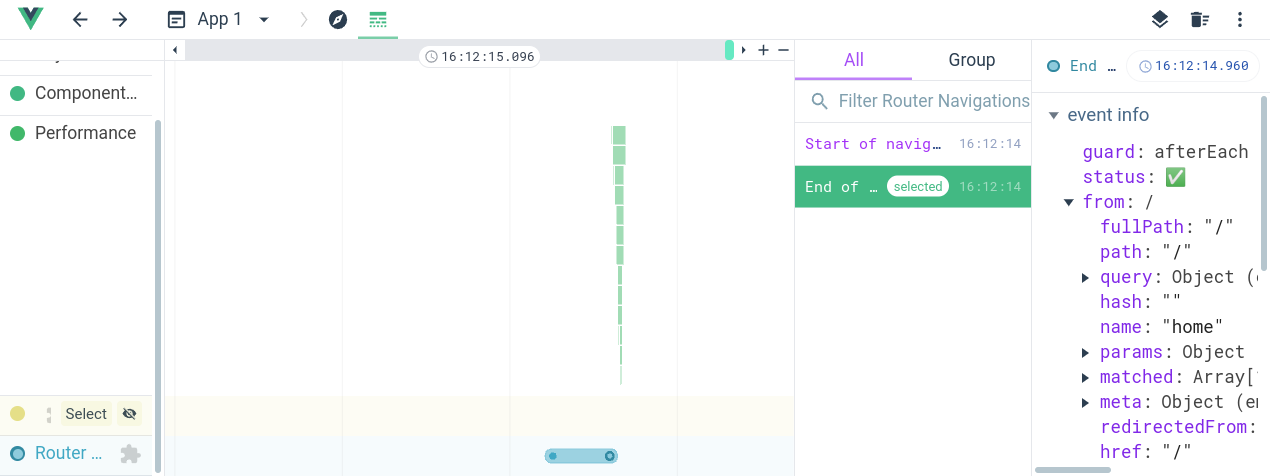Image resolution: width=1270 pixels, height=476 pixels.
Task: Click the Vue logo icon
Action: [x=31, y=19]
